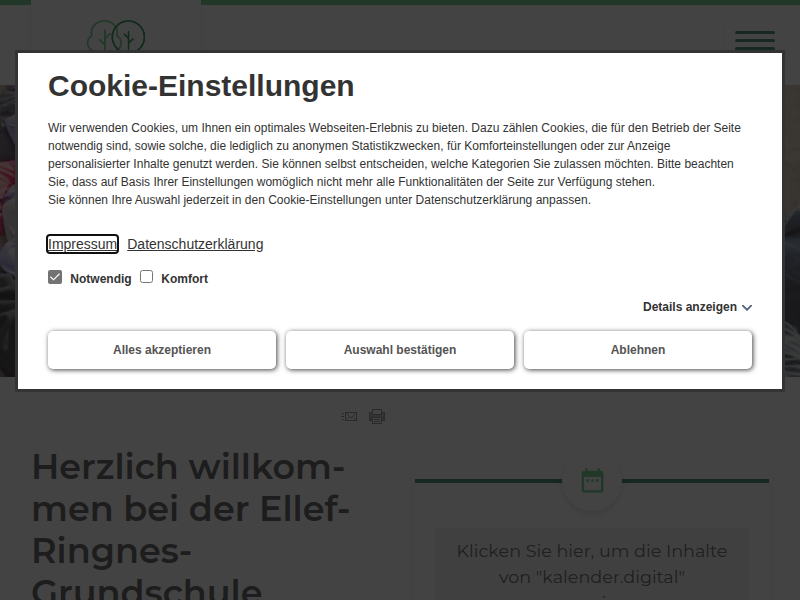
Task: Click the Cookie-Einstellungen dialog title
Action: [201, 86]
